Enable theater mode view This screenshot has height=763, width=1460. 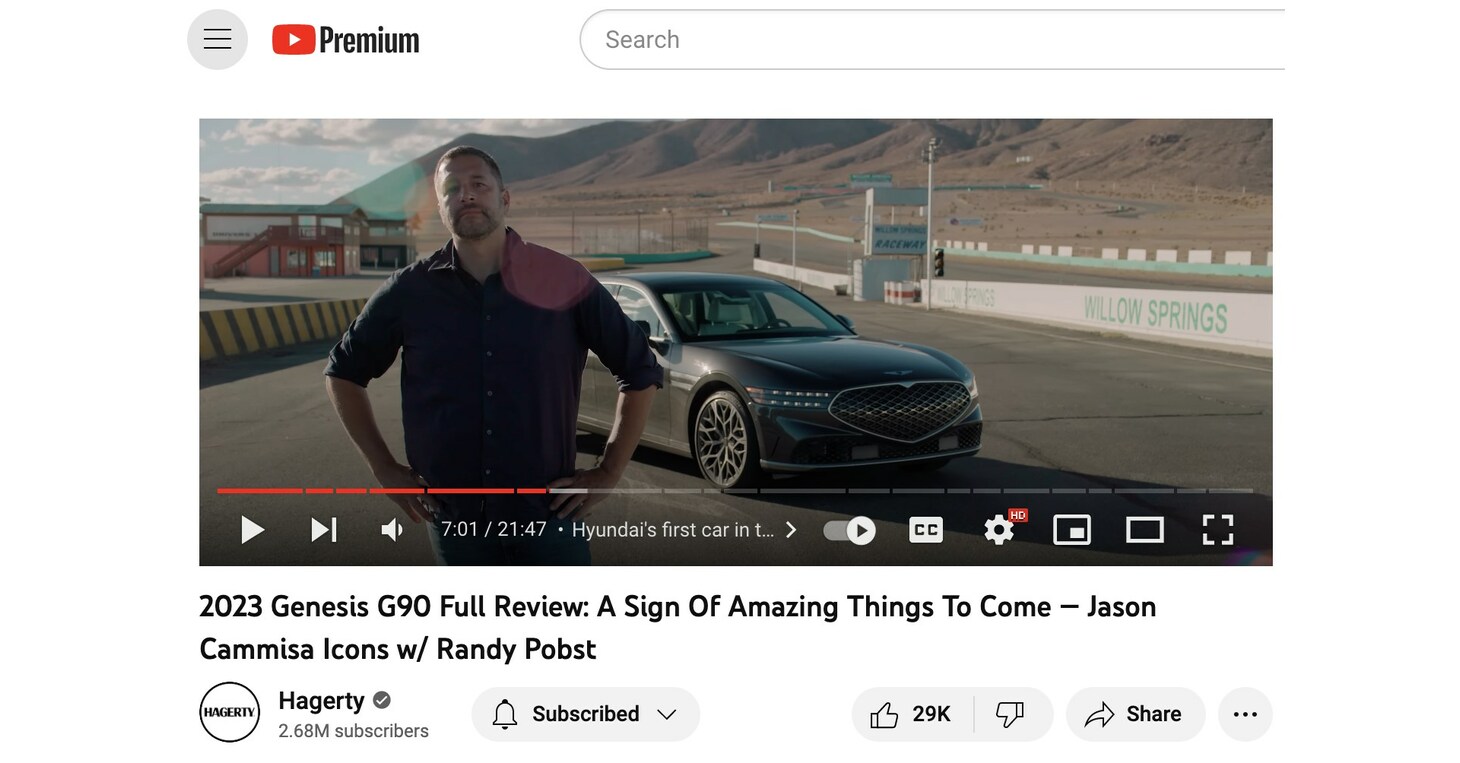click(1145, 530)
